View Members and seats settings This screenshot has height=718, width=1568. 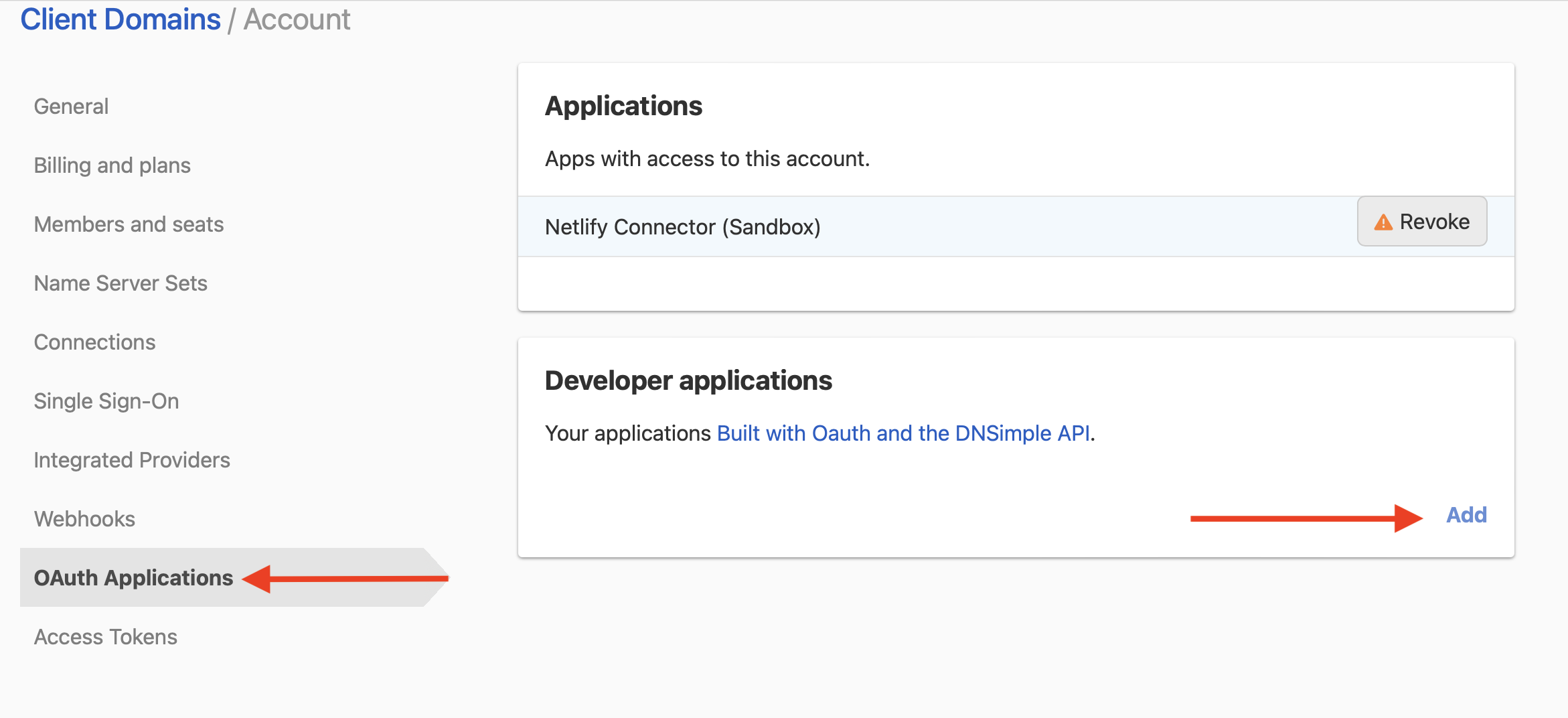129,224
